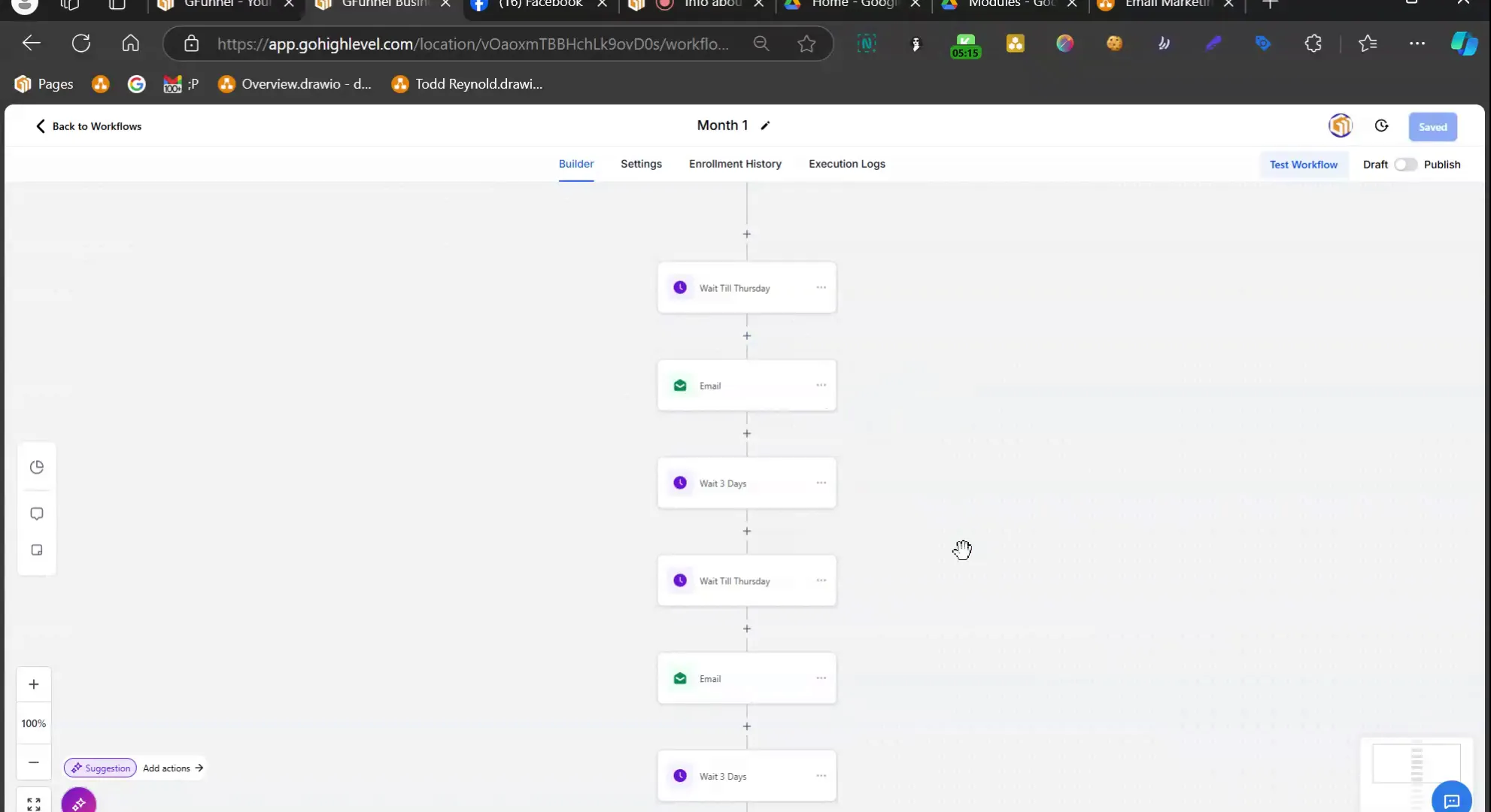Open Todd Reynold.drawio bookmark
This screenshot has width=1491, height=812.
point(467,84)
